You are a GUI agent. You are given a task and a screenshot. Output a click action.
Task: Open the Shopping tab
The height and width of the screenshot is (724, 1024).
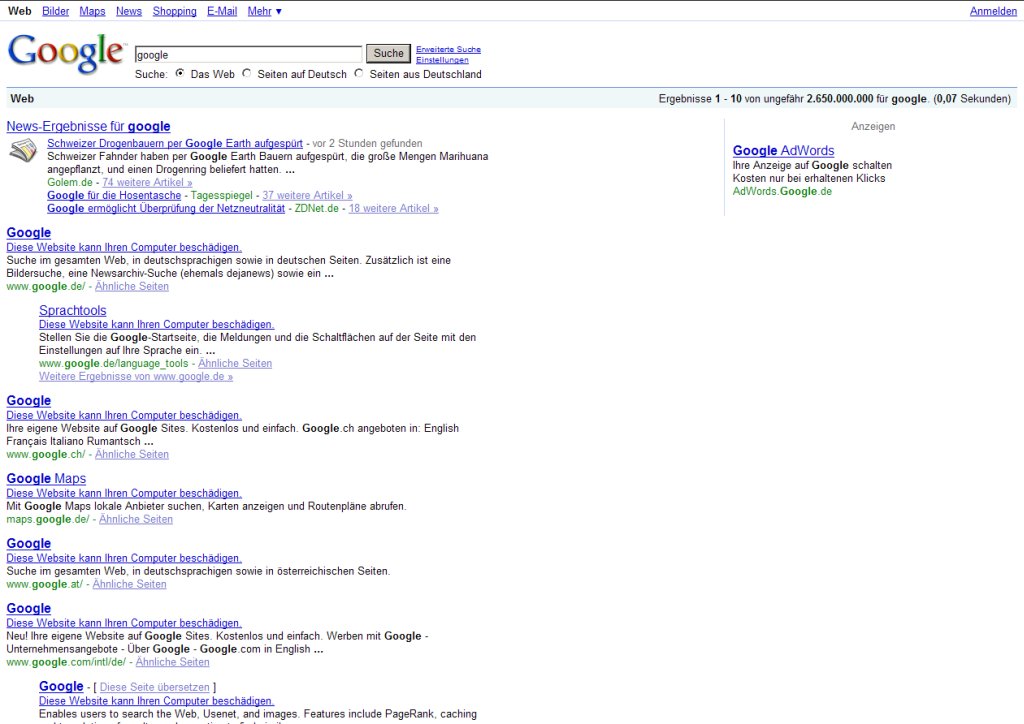tap(174, 11)
